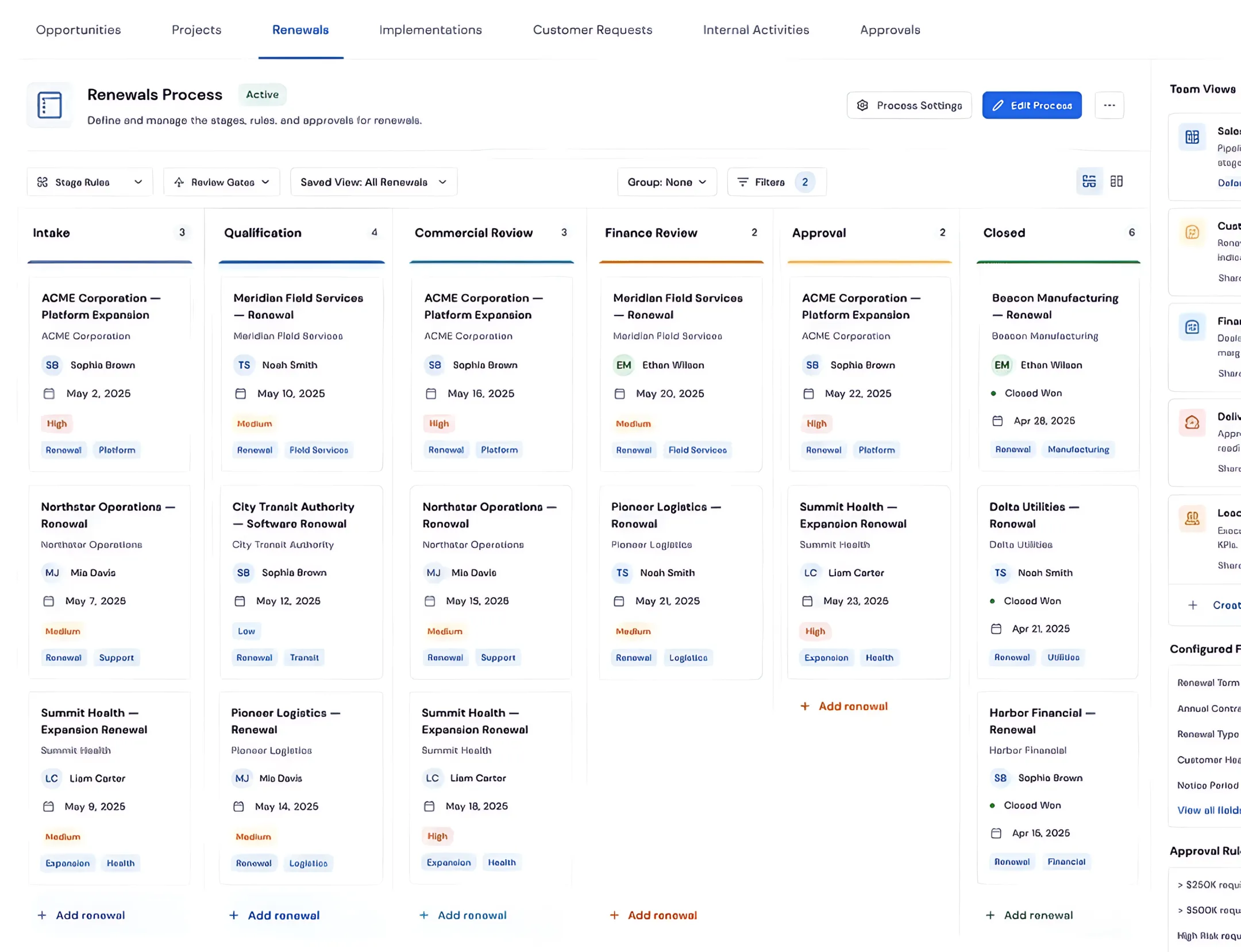The width and height of the screenshot is (1241, 952).
Task: Open the City Transit Authority — Software Renewal card
Action: tap(302, 582)
